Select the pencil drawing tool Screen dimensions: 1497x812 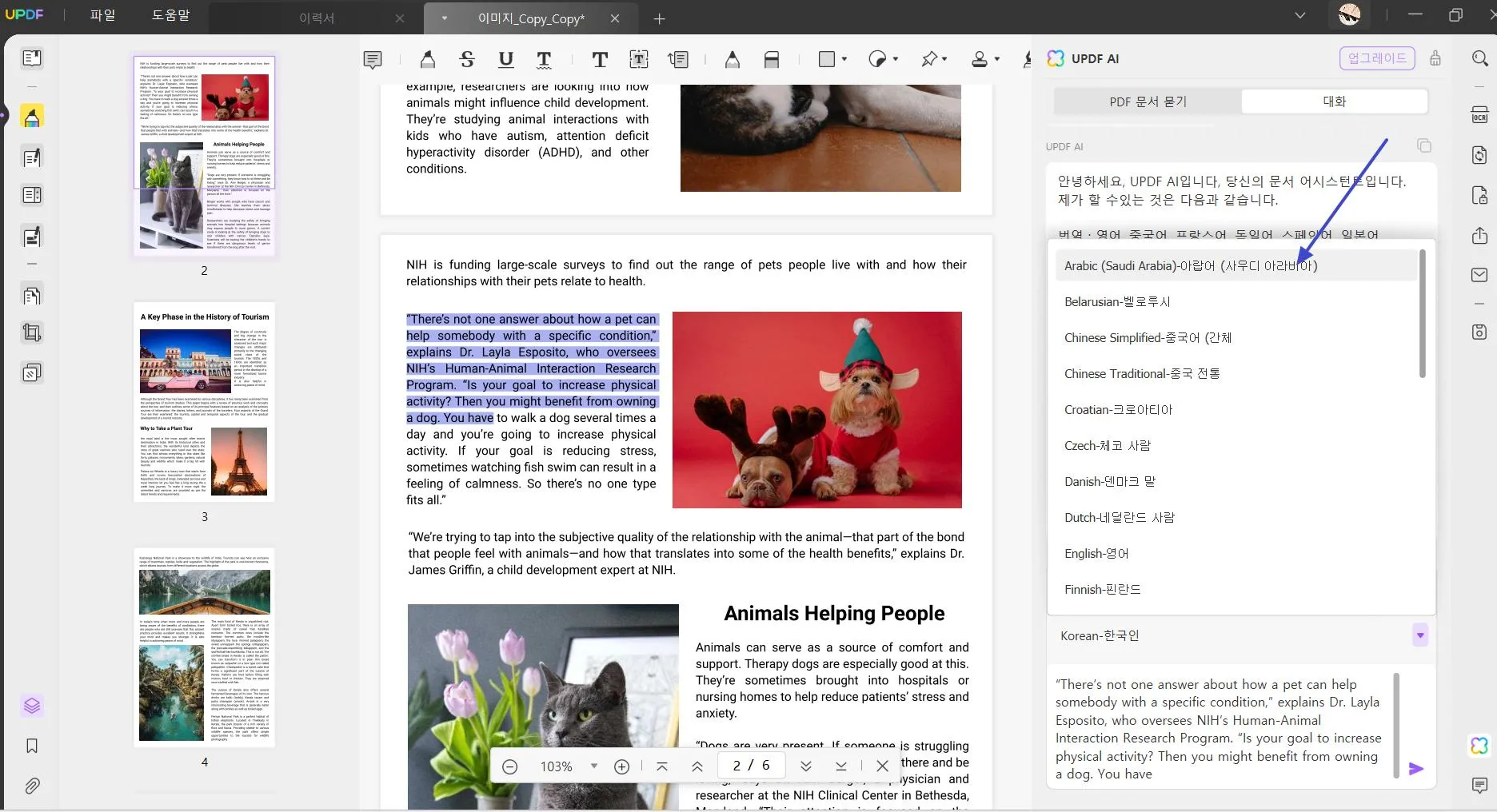[733, 59]
